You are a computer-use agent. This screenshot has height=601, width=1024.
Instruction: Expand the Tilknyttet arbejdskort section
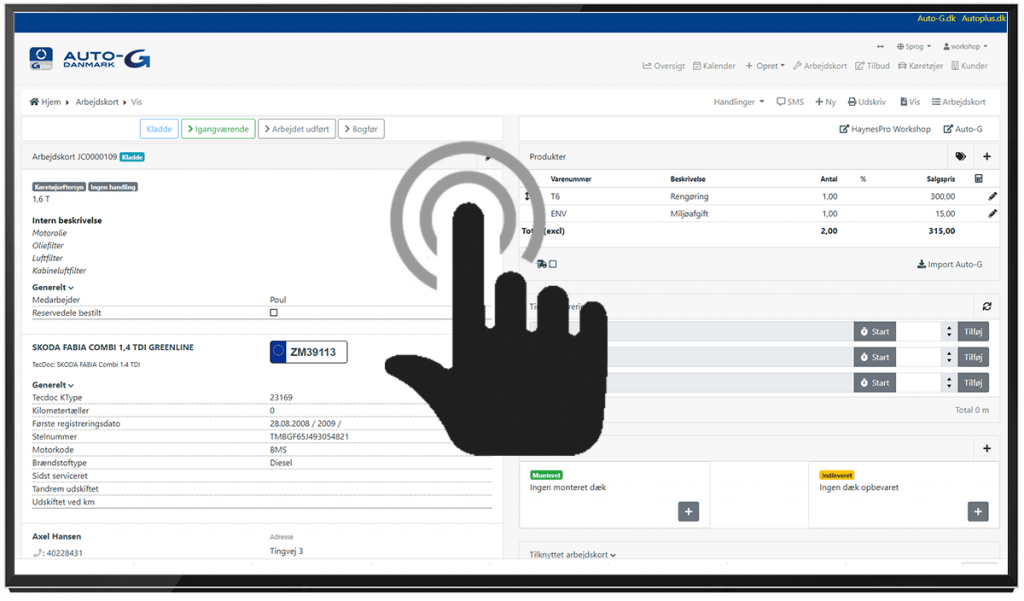573,555
